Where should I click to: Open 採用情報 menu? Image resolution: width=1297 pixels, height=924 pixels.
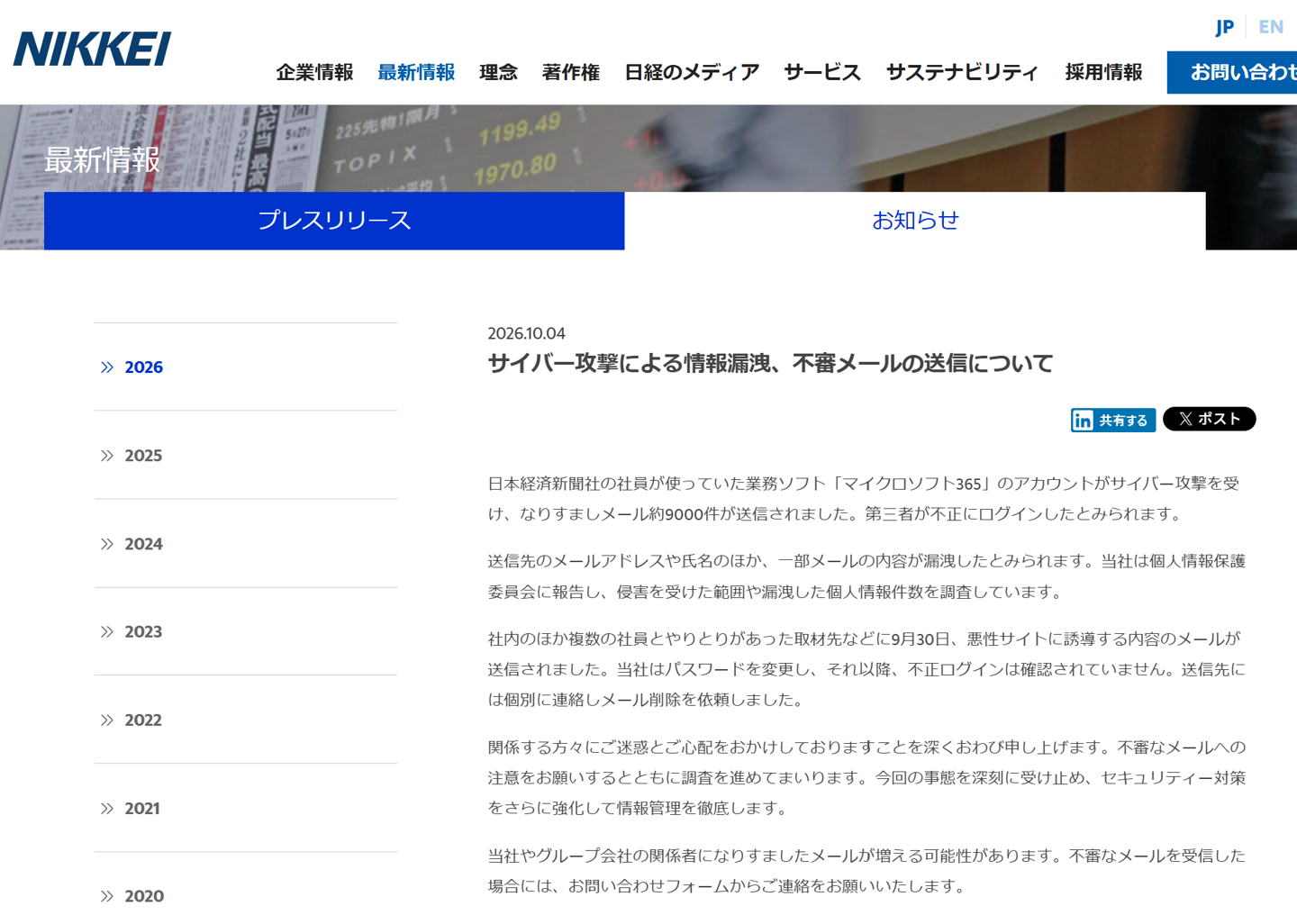coord(1103,72)
